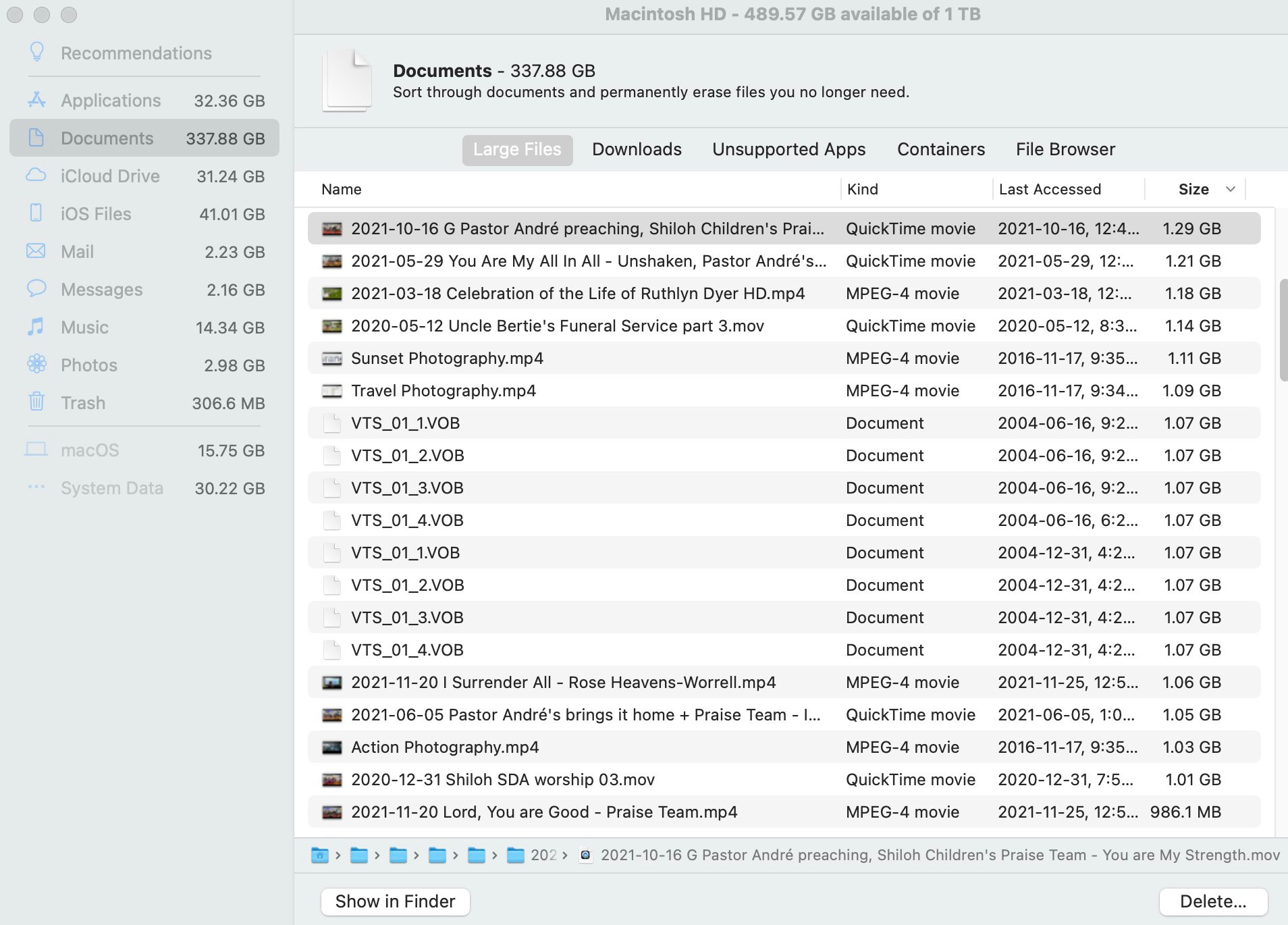
Task: Click the Trash bin icon
Action: [x=36, y=402]
